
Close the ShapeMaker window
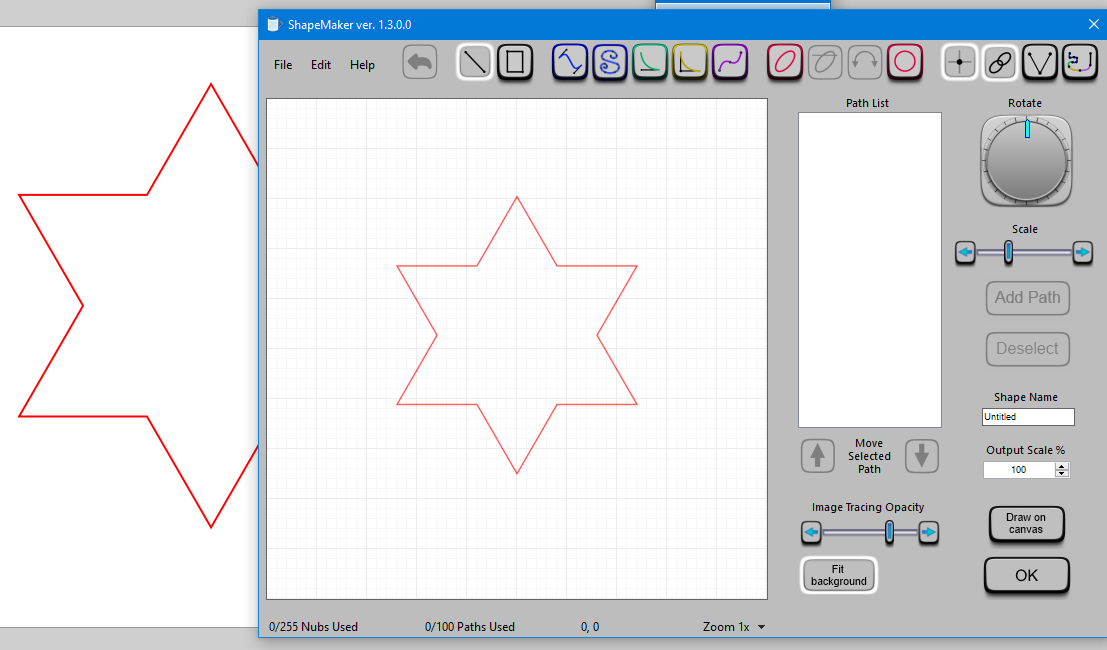(1093, 24)
